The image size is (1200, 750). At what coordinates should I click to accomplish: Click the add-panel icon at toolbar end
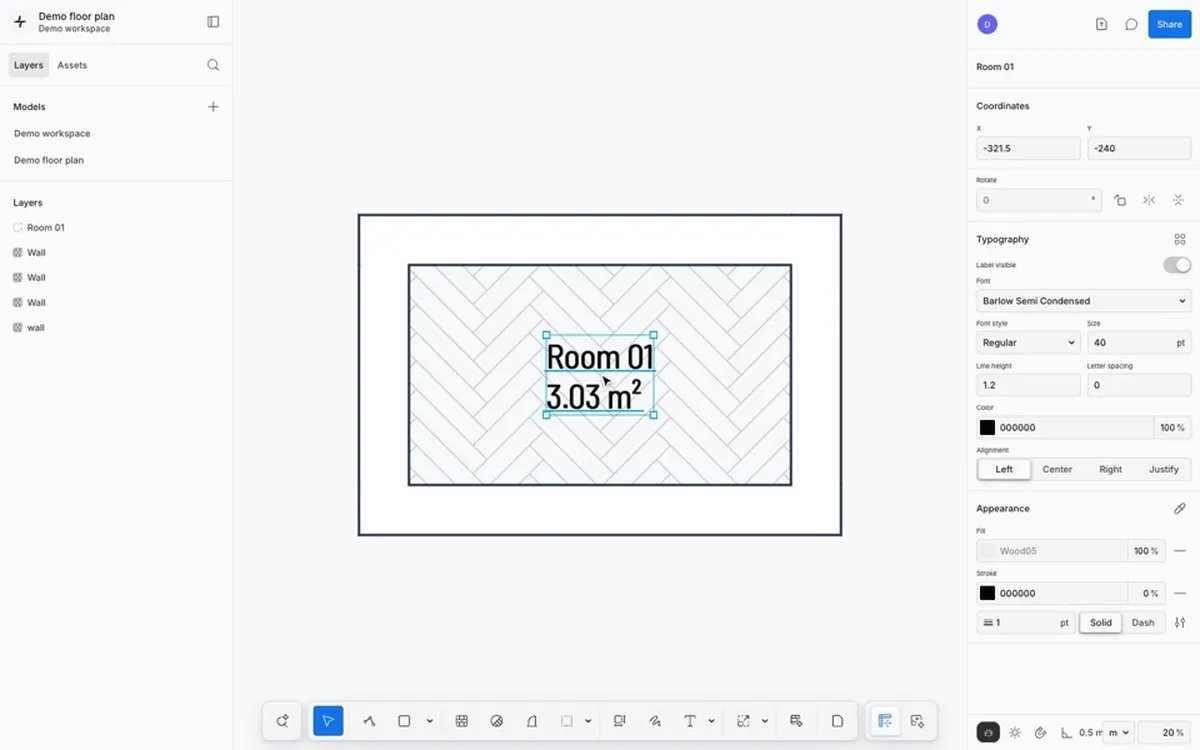click(x=918, y=721)
